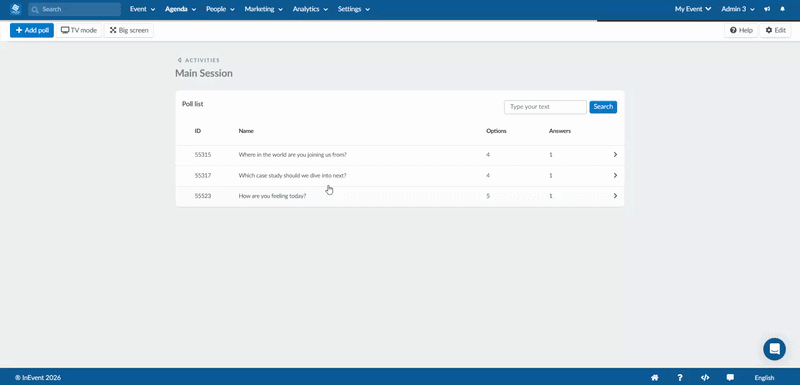The height and width of the screenshot is (385, 800).
Task: Expand the Admin 3 account dropdown
Action: pyautogui.click(x=738, y=9)
